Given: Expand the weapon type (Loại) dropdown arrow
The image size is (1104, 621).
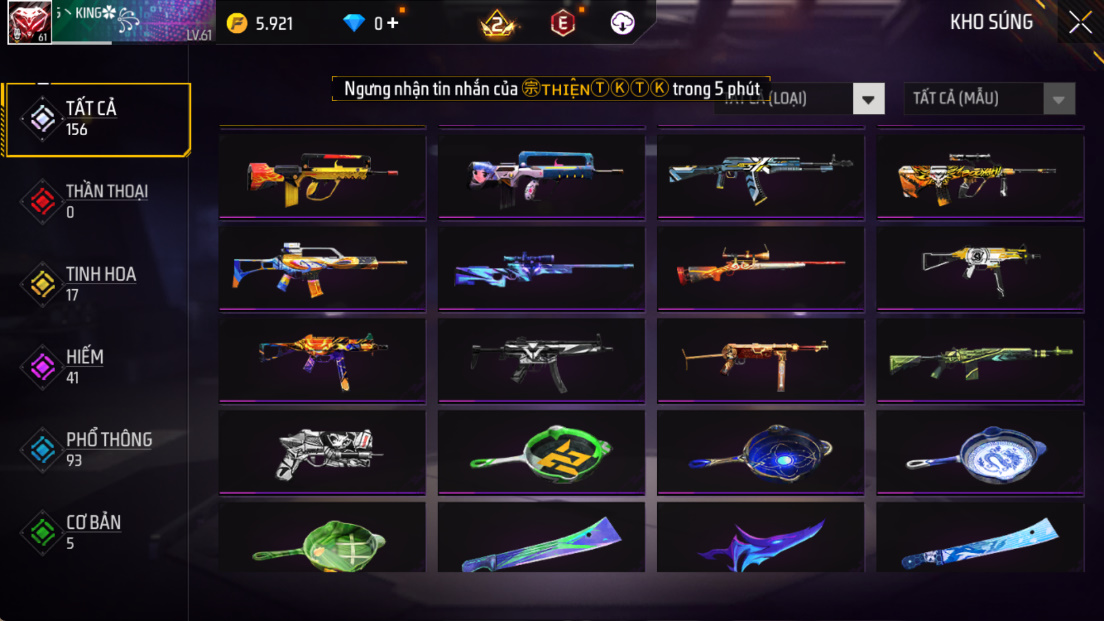Looking at the screenshot, I should coord(868,99).
